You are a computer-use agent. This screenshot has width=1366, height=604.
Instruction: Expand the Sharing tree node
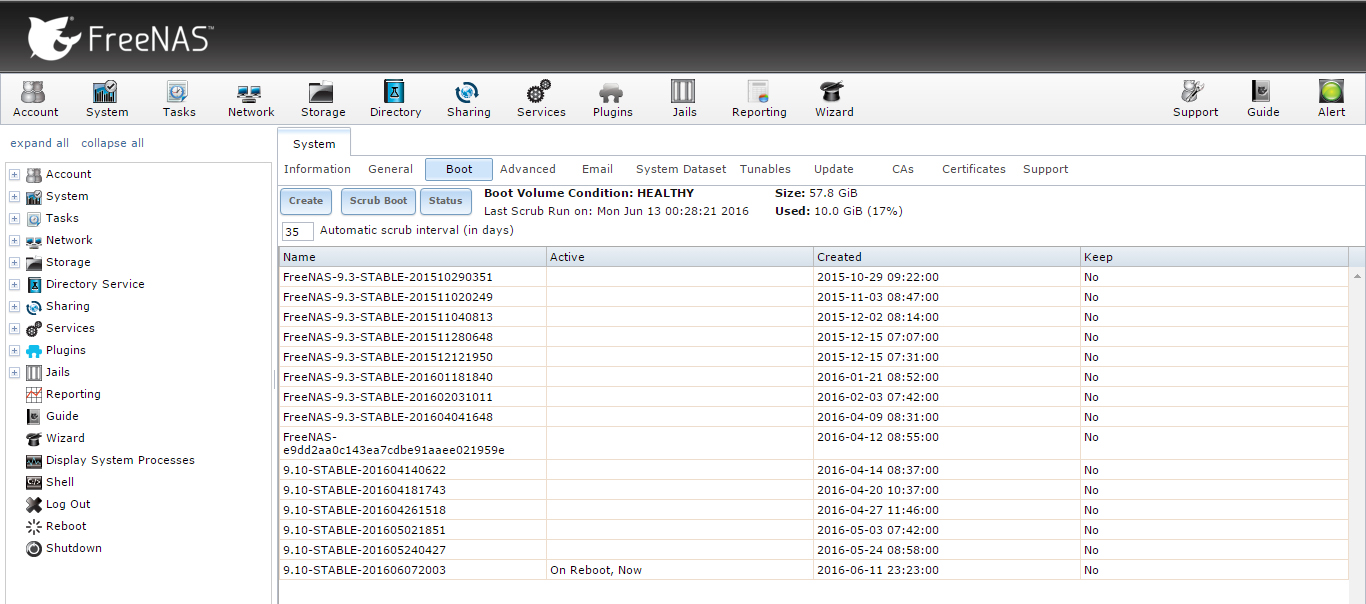[x=15, y=306]
